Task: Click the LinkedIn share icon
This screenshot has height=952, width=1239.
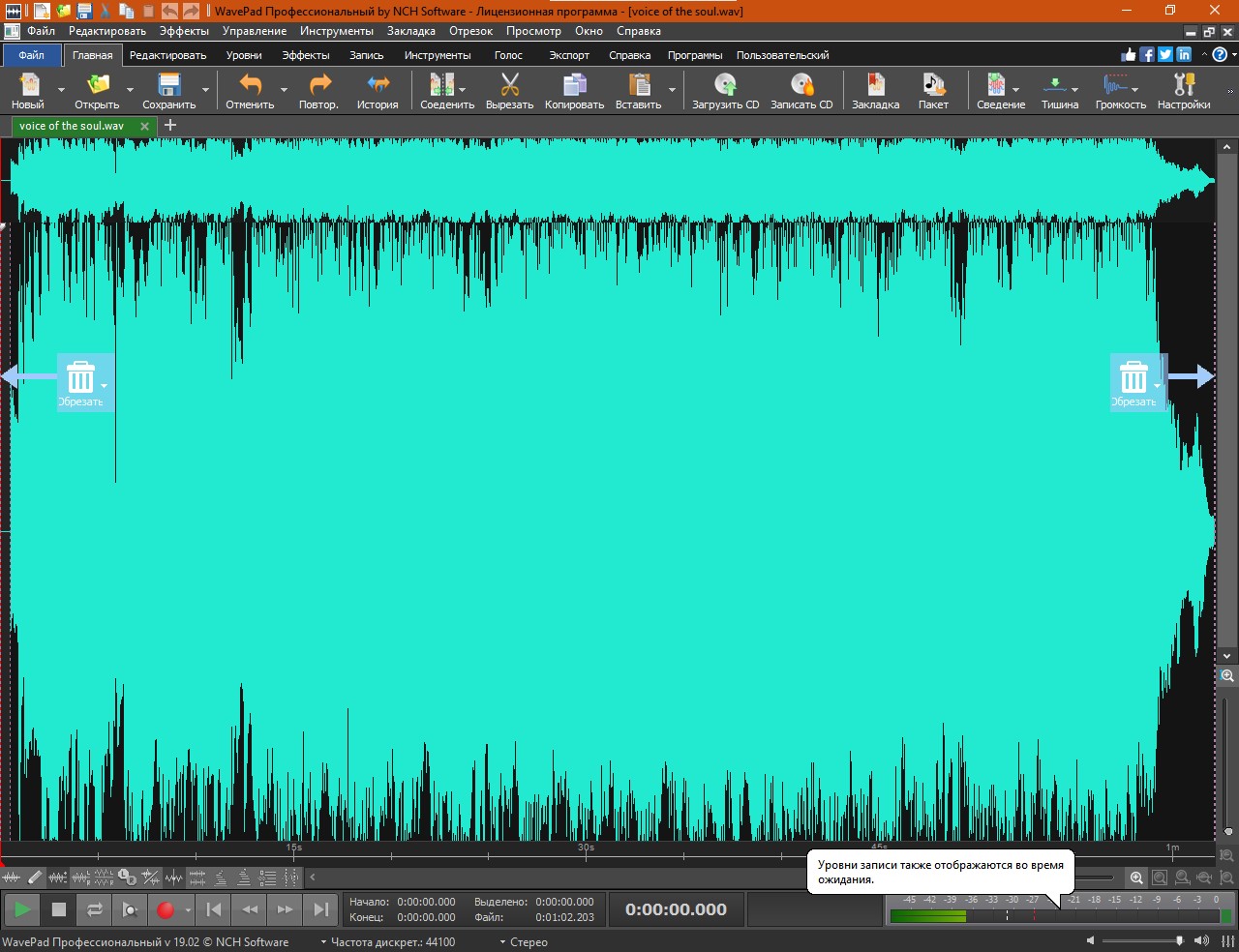Action: pos(1184,55)
